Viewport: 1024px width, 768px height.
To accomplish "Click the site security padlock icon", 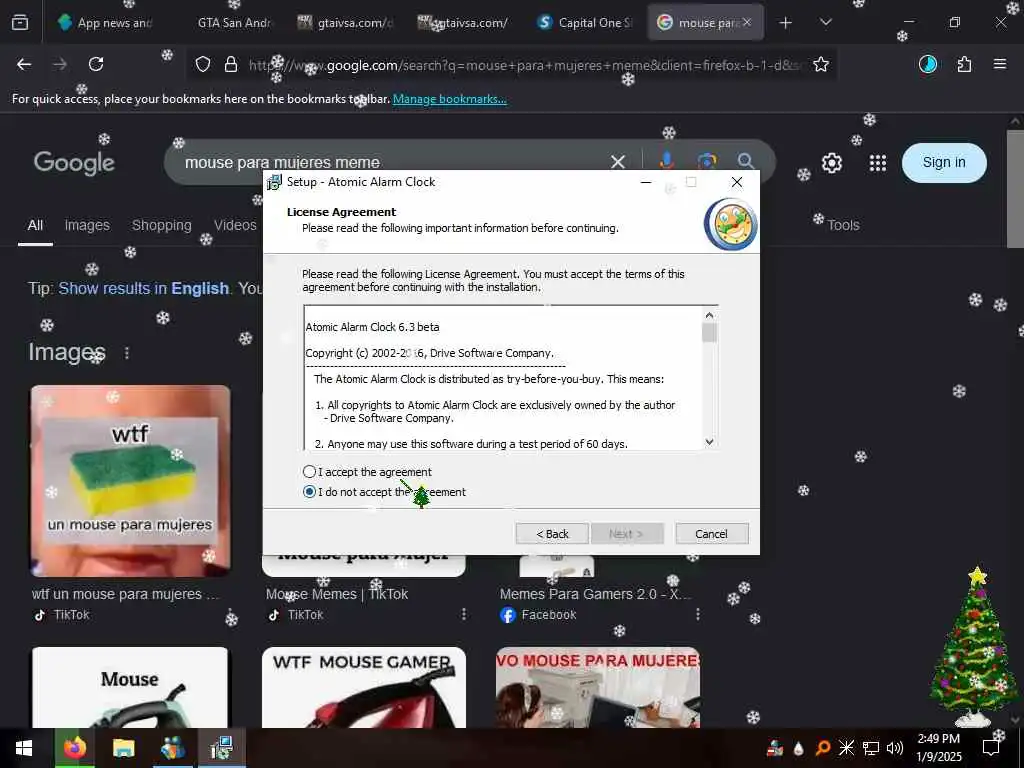I will 231,65.
